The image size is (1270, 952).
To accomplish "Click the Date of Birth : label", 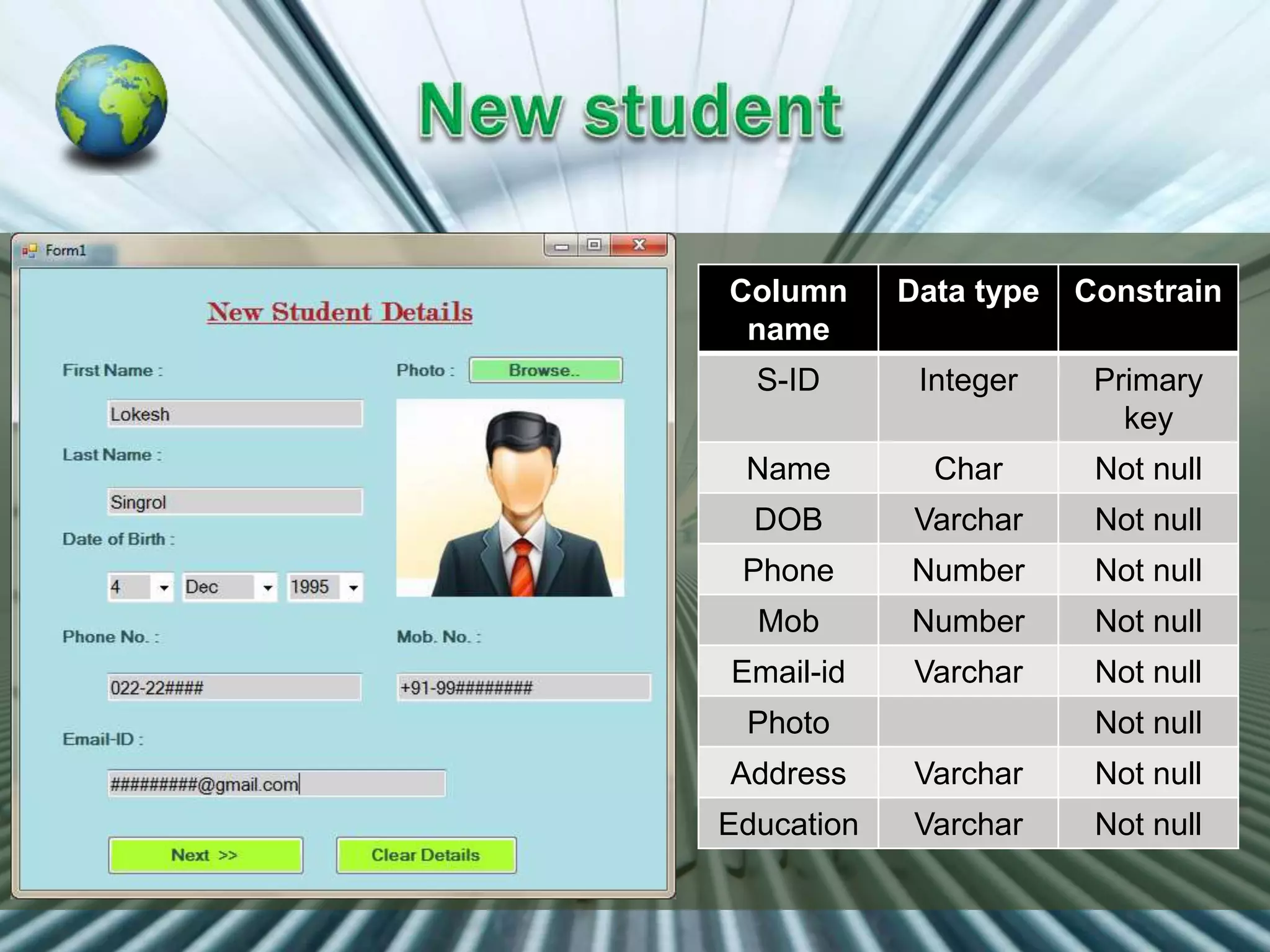I will click(x=118, y=539).
